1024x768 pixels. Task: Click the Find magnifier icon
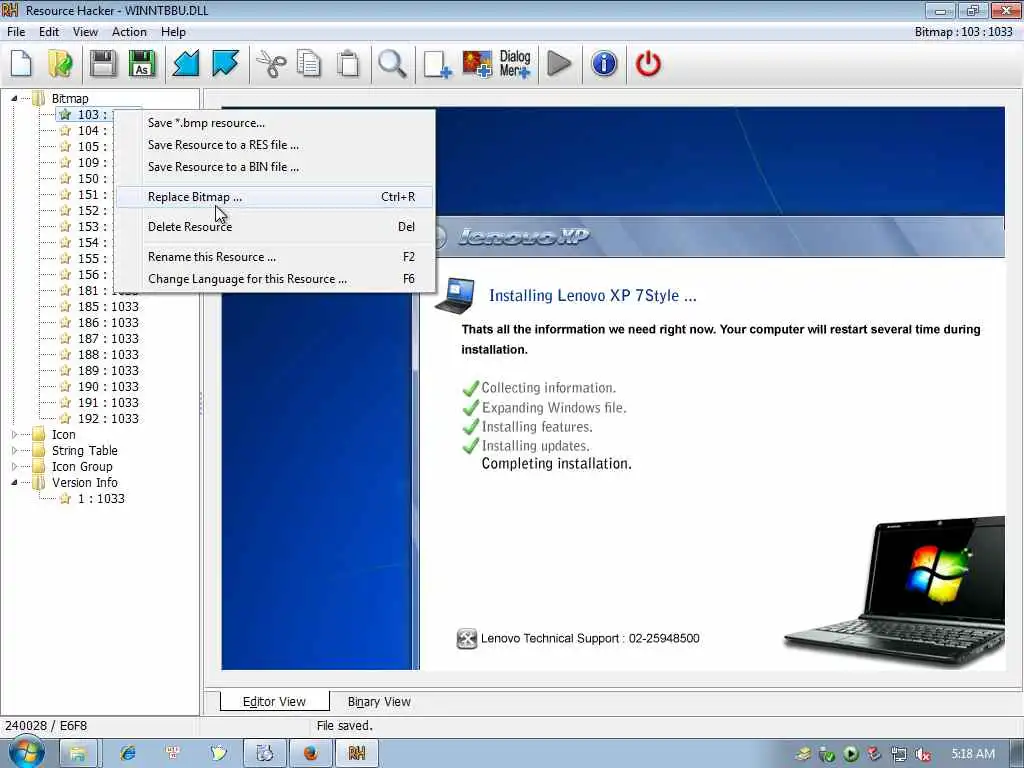(x=392, y=64)
